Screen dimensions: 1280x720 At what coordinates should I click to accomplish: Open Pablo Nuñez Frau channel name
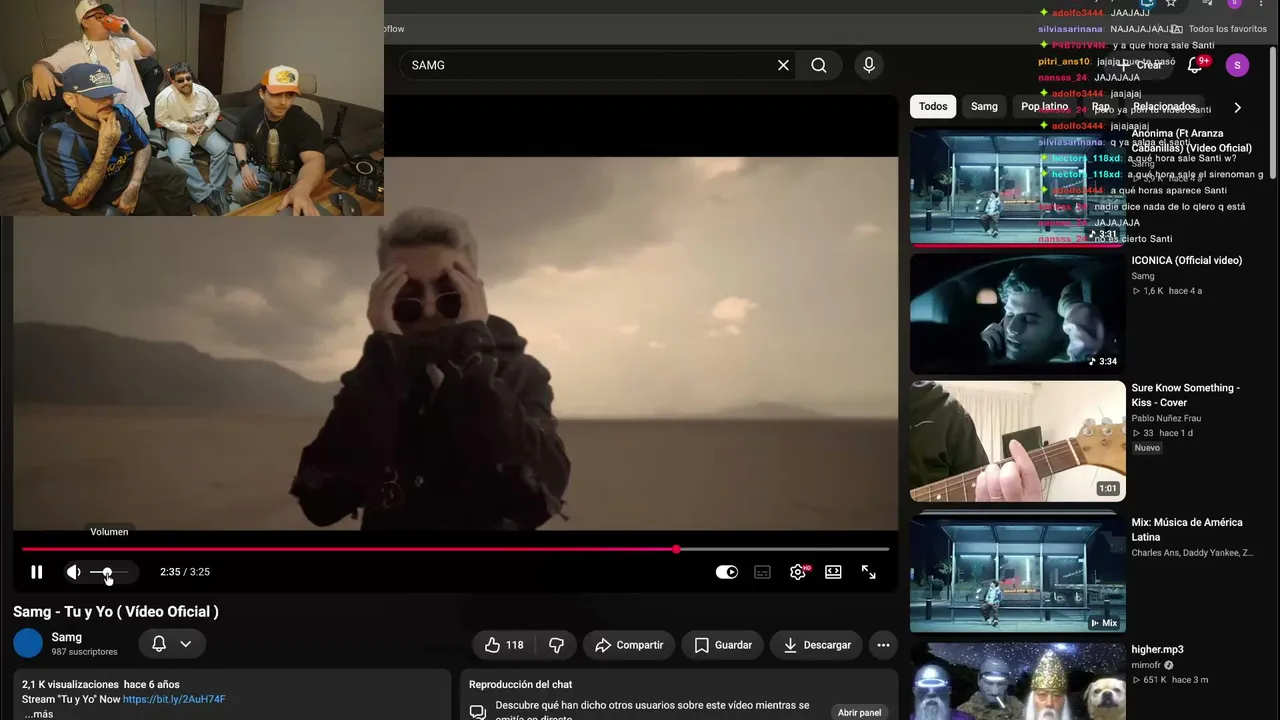click(1166, 418)
